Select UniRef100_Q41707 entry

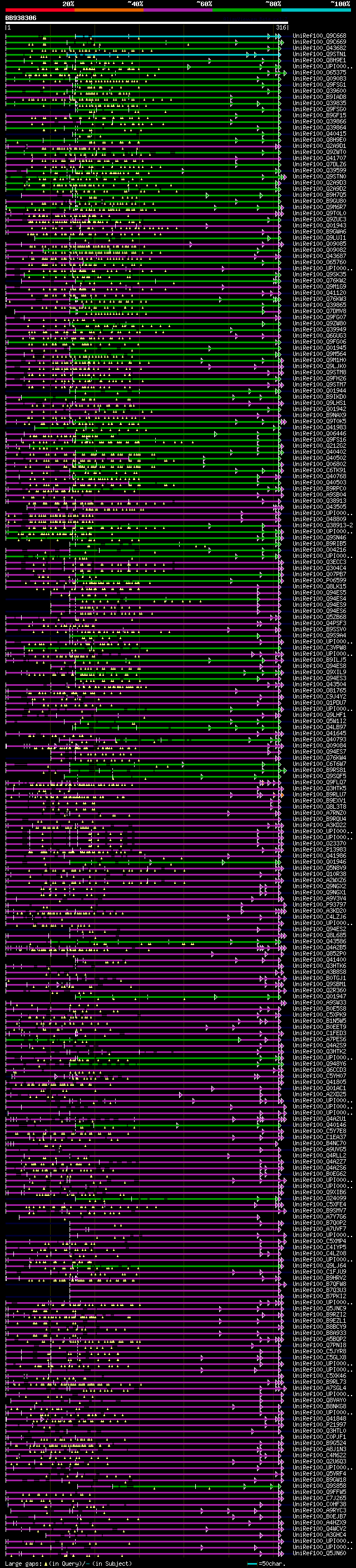click(319, 159)
